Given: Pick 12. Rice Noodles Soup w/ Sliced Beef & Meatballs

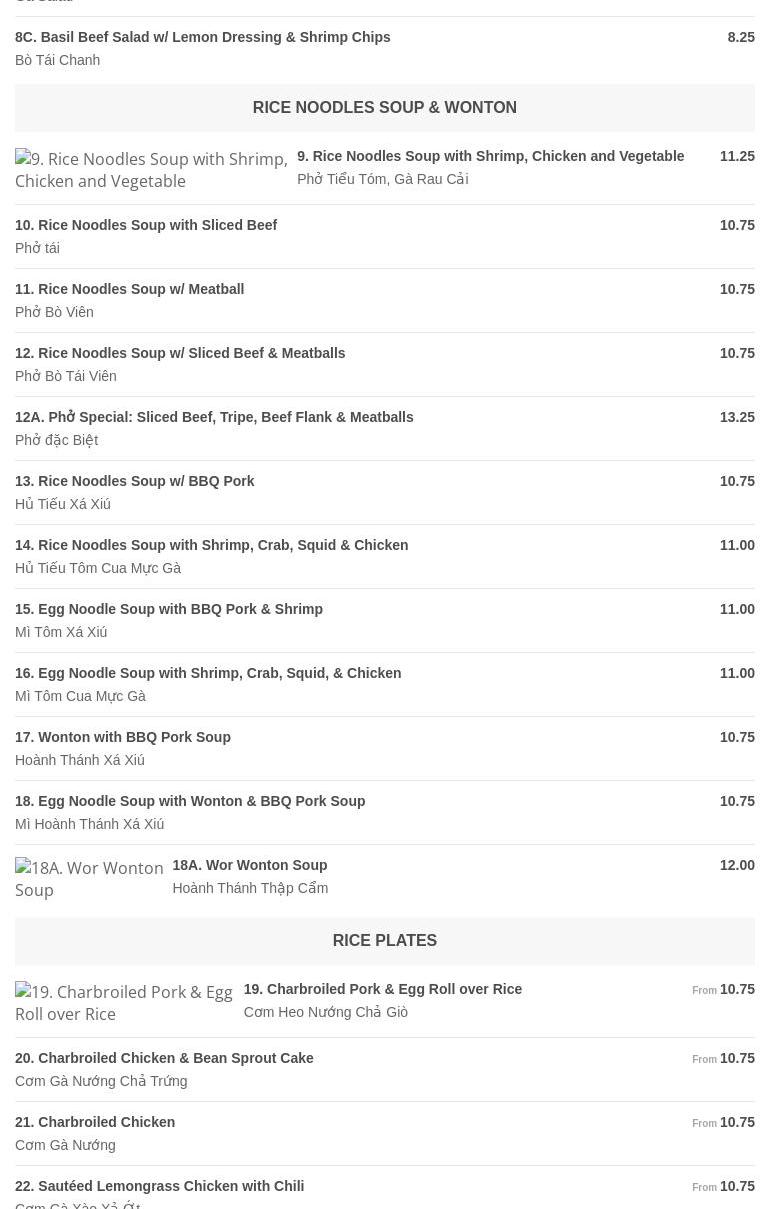Looking at the screenshot, I should (x=180, y=354).
